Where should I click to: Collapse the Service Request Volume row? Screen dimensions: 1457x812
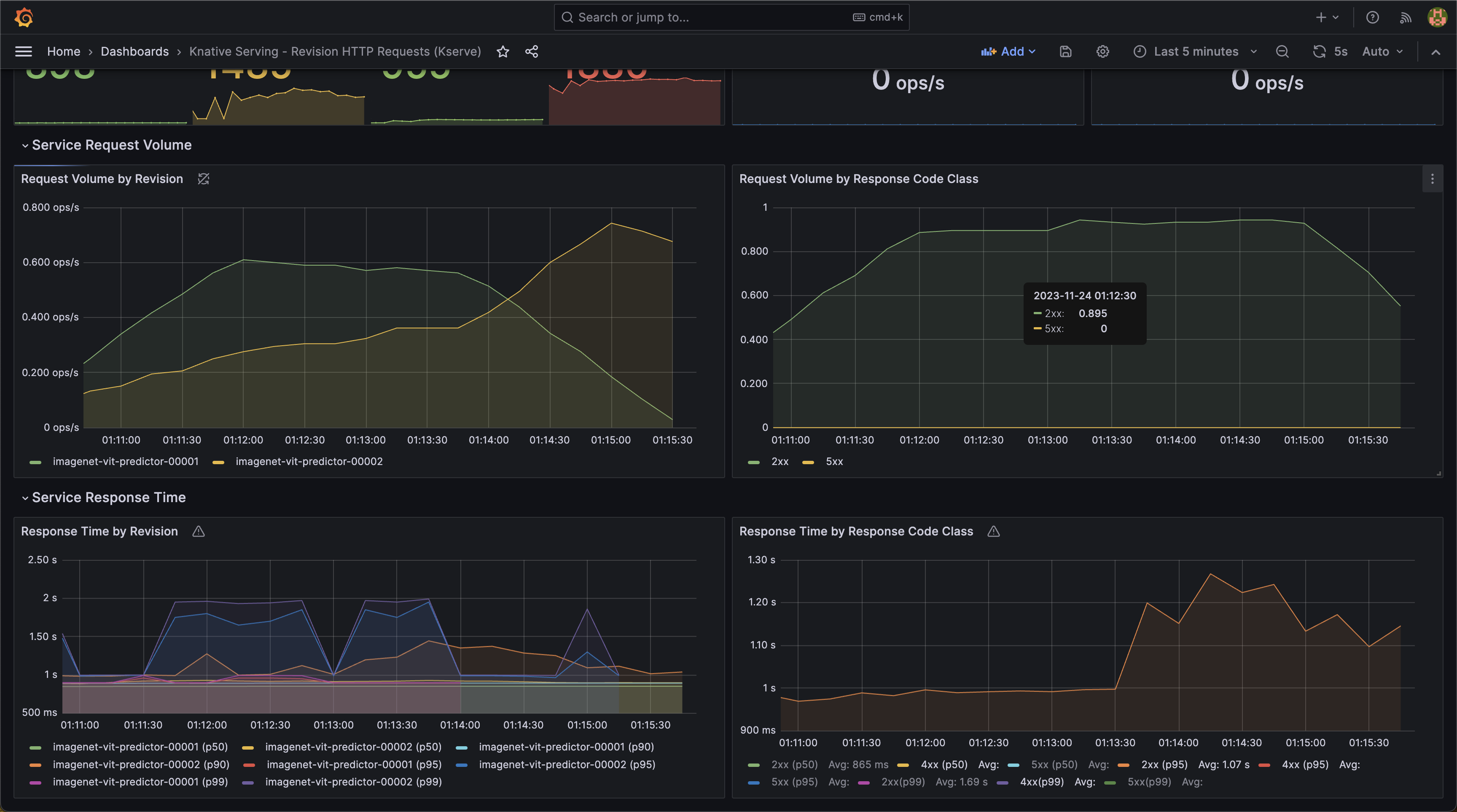coord(111,145)
